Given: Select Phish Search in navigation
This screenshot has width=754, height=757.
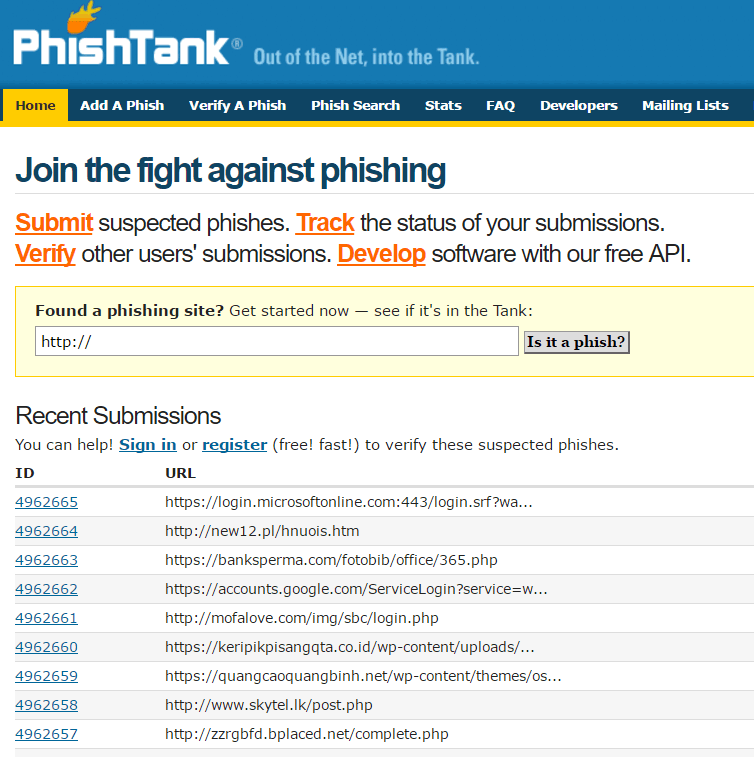Looking at the screenshot, I should pos(355,105).
